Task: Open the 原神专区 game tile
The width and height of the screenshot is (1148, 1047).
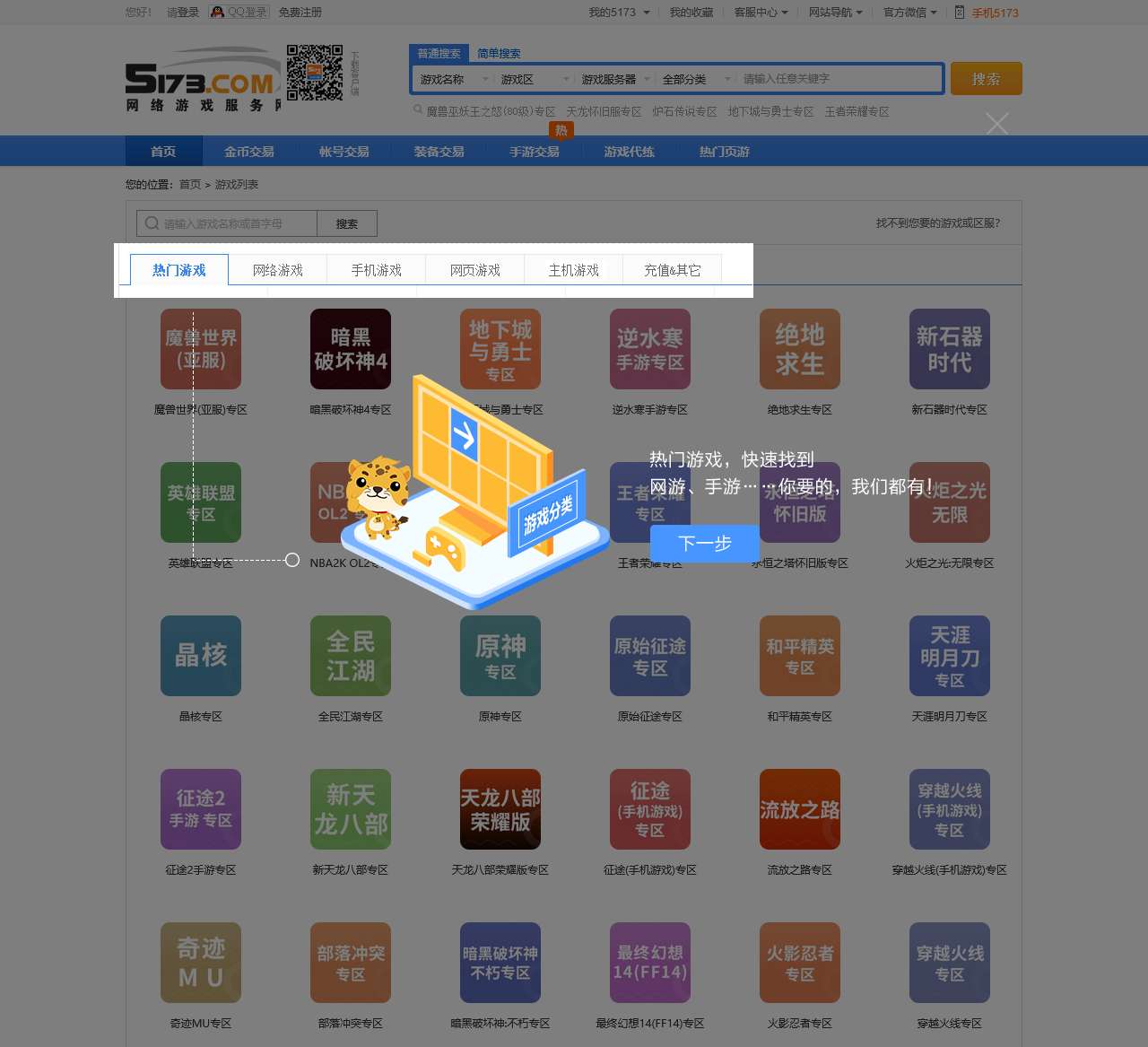Action: pos(500,656)
